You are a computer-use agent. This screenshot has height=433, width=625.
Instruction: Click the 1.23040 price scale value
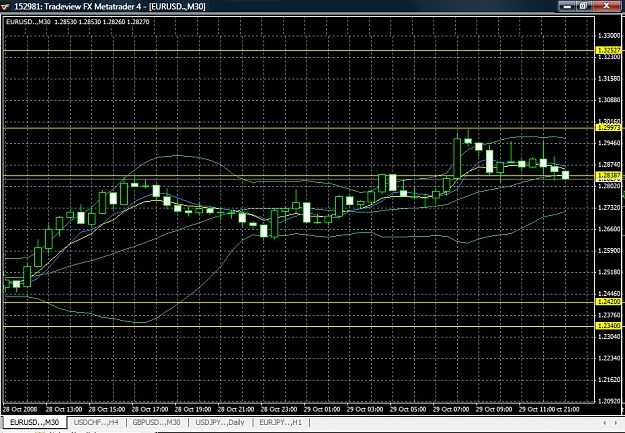(609, 337)
